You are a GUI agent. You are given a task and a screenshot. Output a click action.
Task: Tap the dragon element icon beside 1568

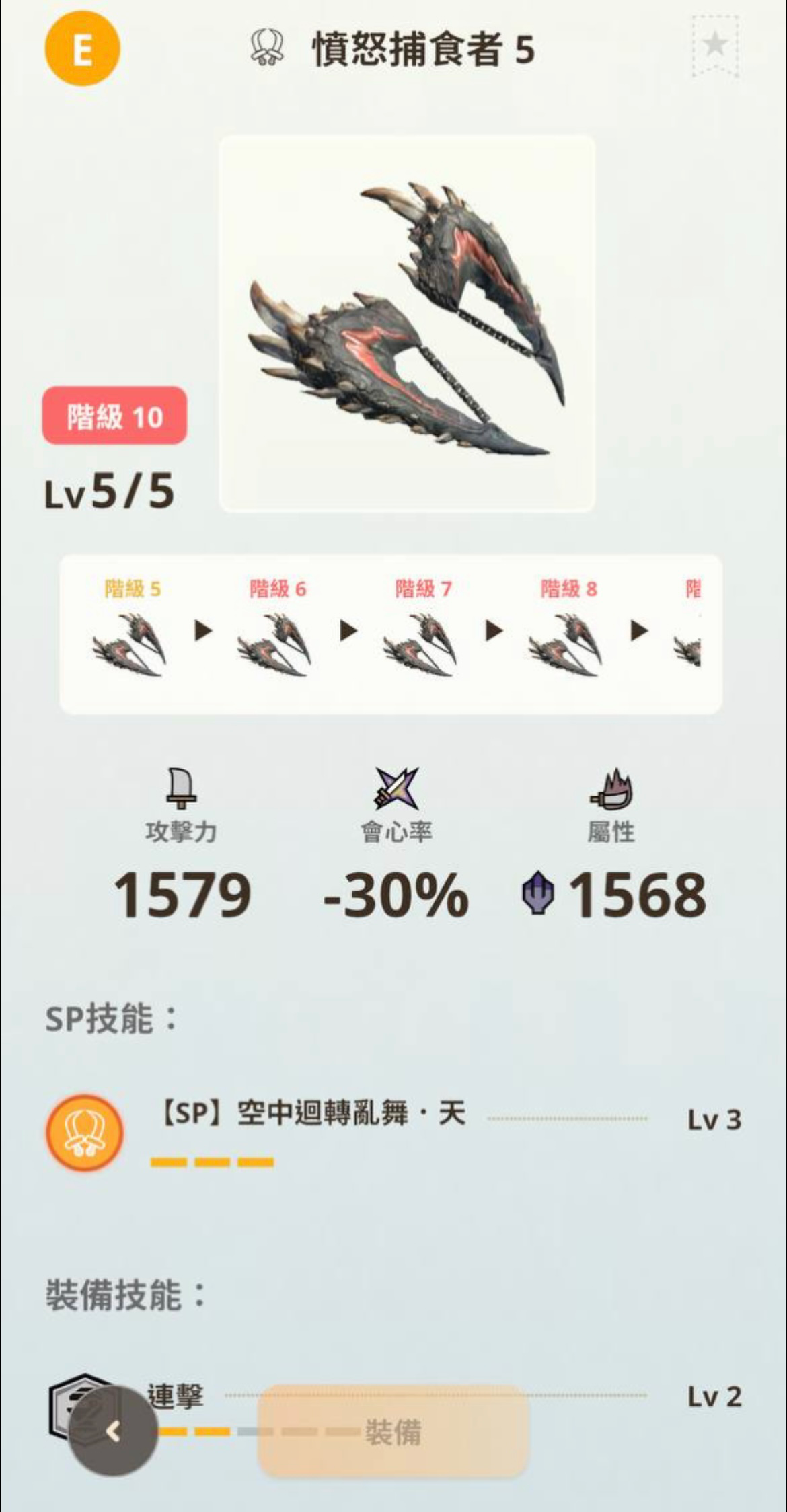[x=539, y=893]
